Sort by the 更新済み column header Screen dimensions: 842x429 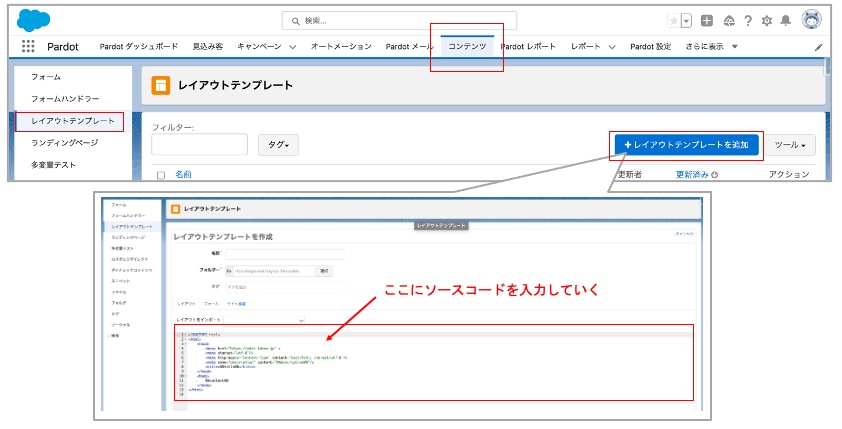click(x=692, y=174)
